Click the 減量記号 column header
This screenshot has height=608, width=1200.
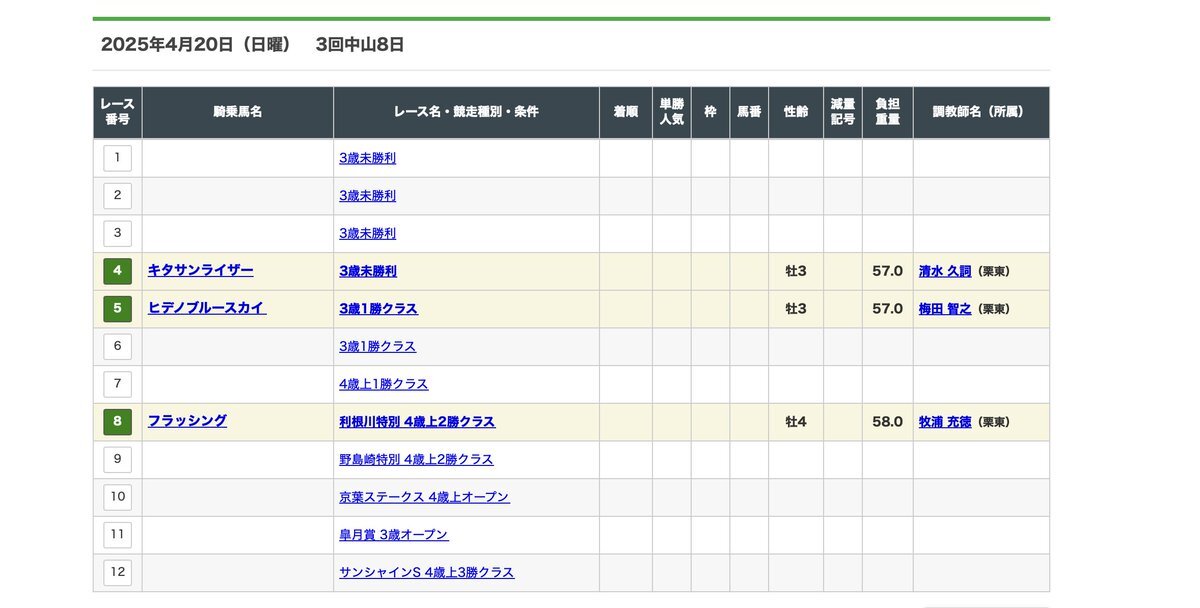click(843, 112)
